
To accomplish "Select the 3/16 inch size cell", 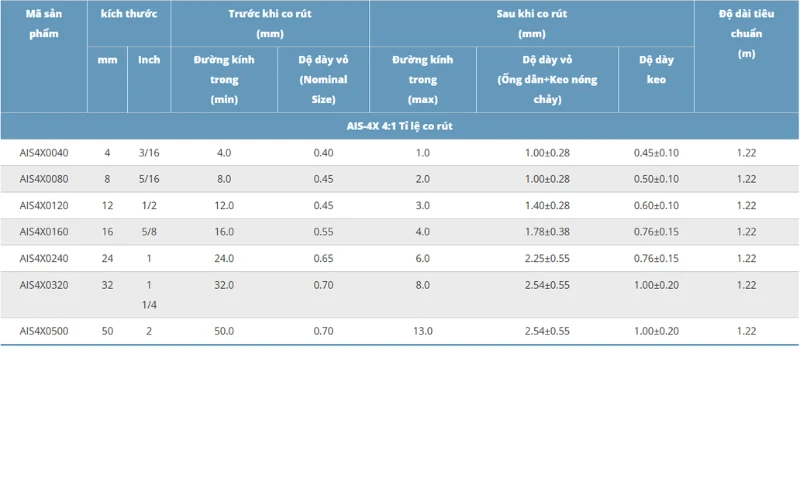I will (149, 153).
